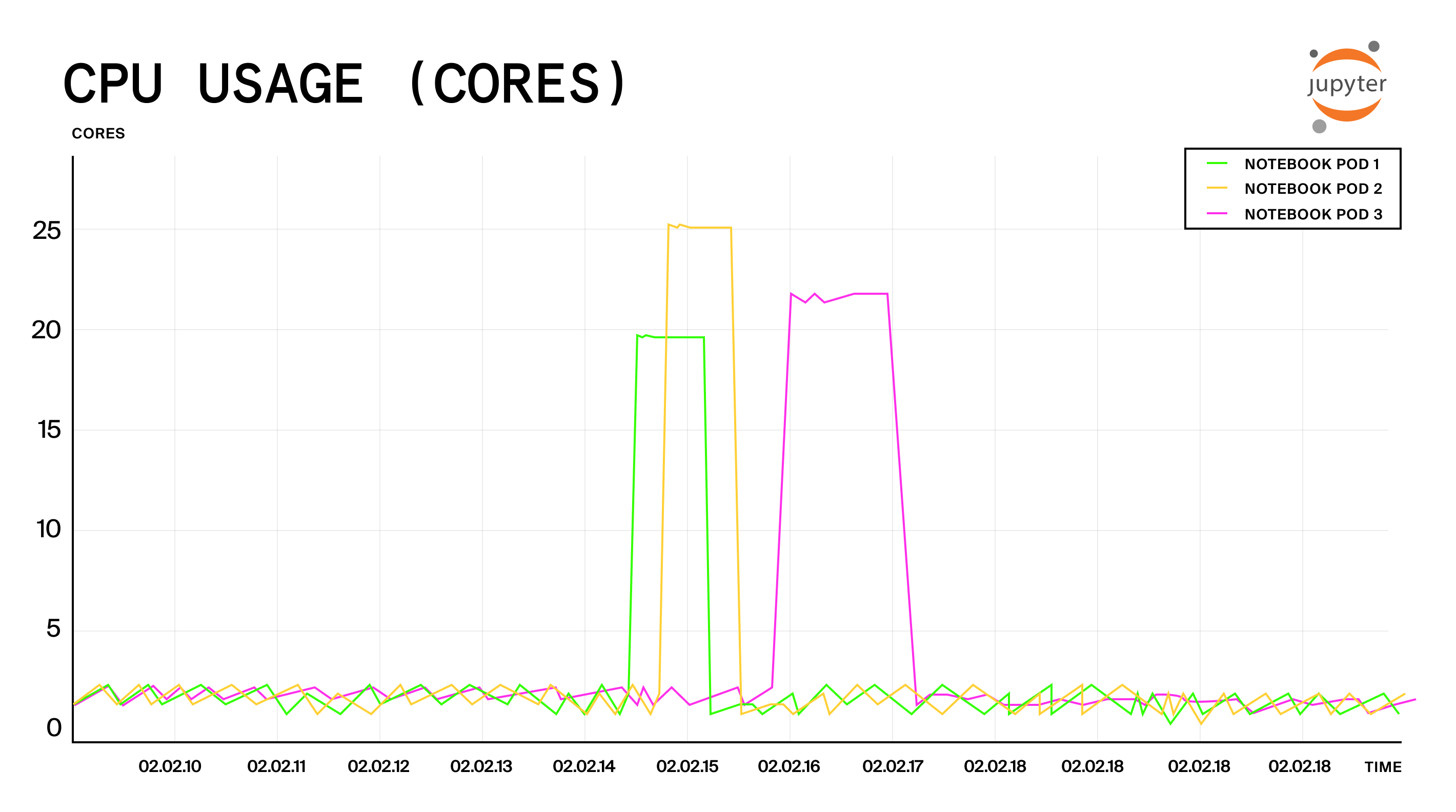Click x-axis tick 02.02.15

coord(687,766)
